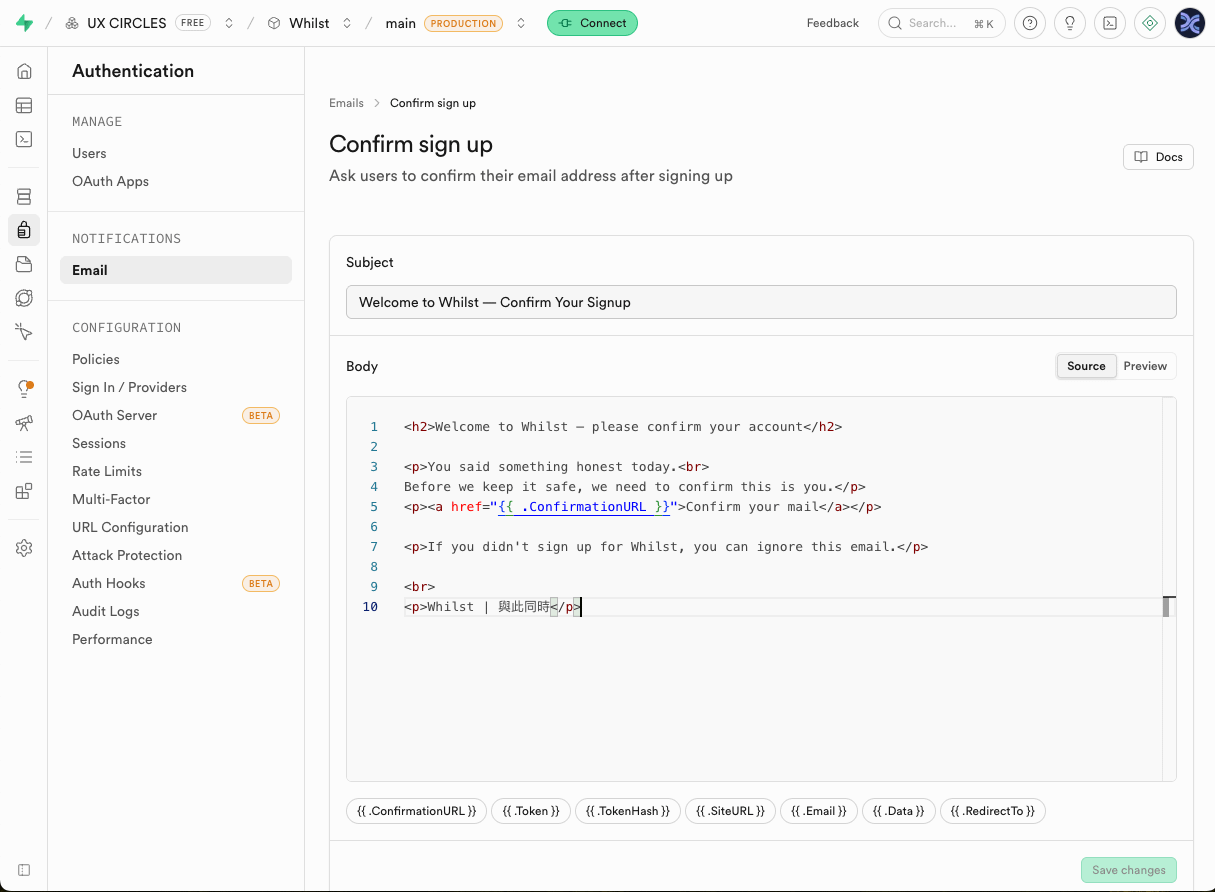Open the AI Assistant diamond icon
Image resolution: width=1215 pixels, height=892 pixels.
pyautogui.click(x=1150, y=23)
